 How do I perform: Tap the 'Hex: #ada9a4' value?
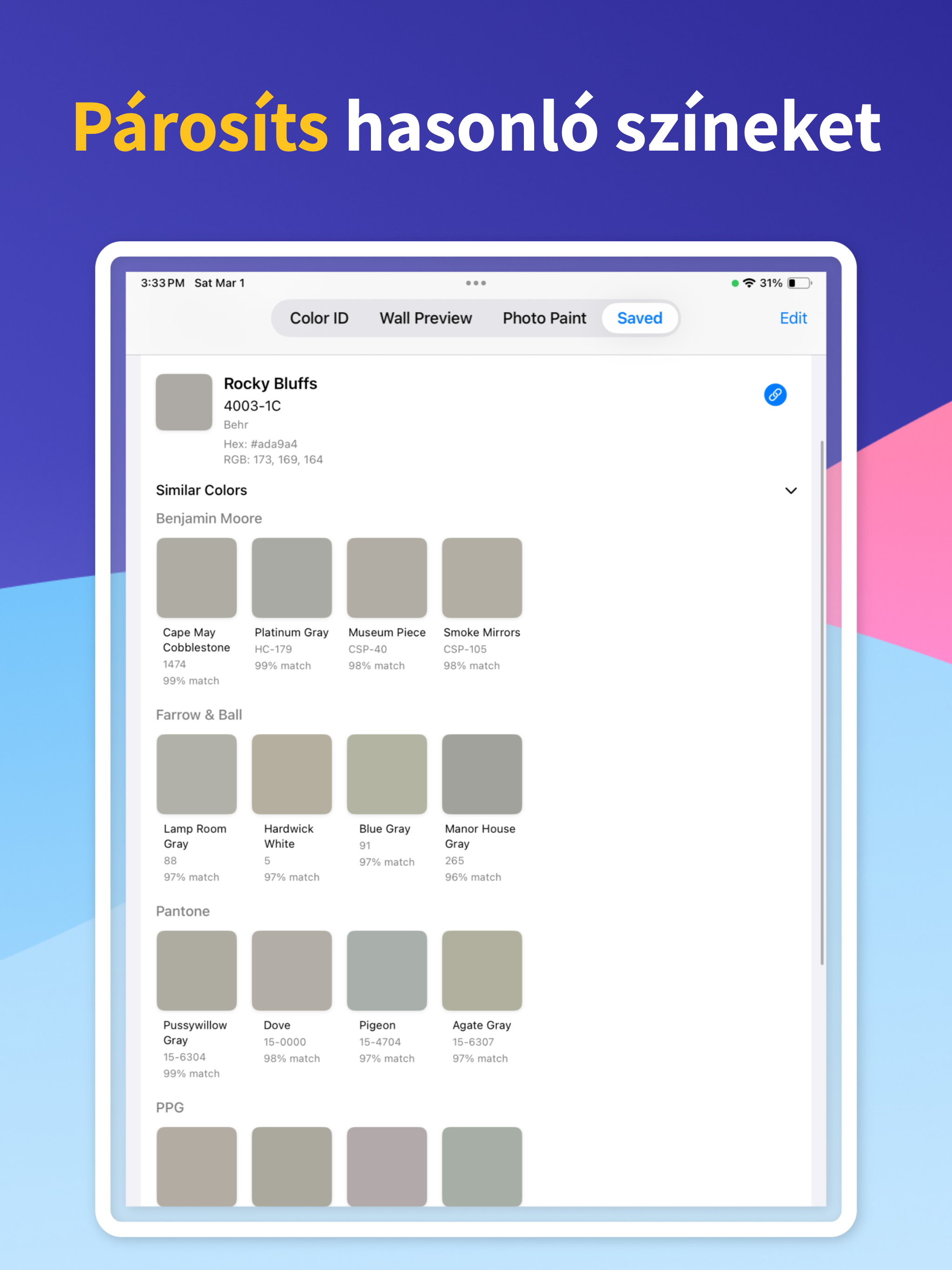260,444
